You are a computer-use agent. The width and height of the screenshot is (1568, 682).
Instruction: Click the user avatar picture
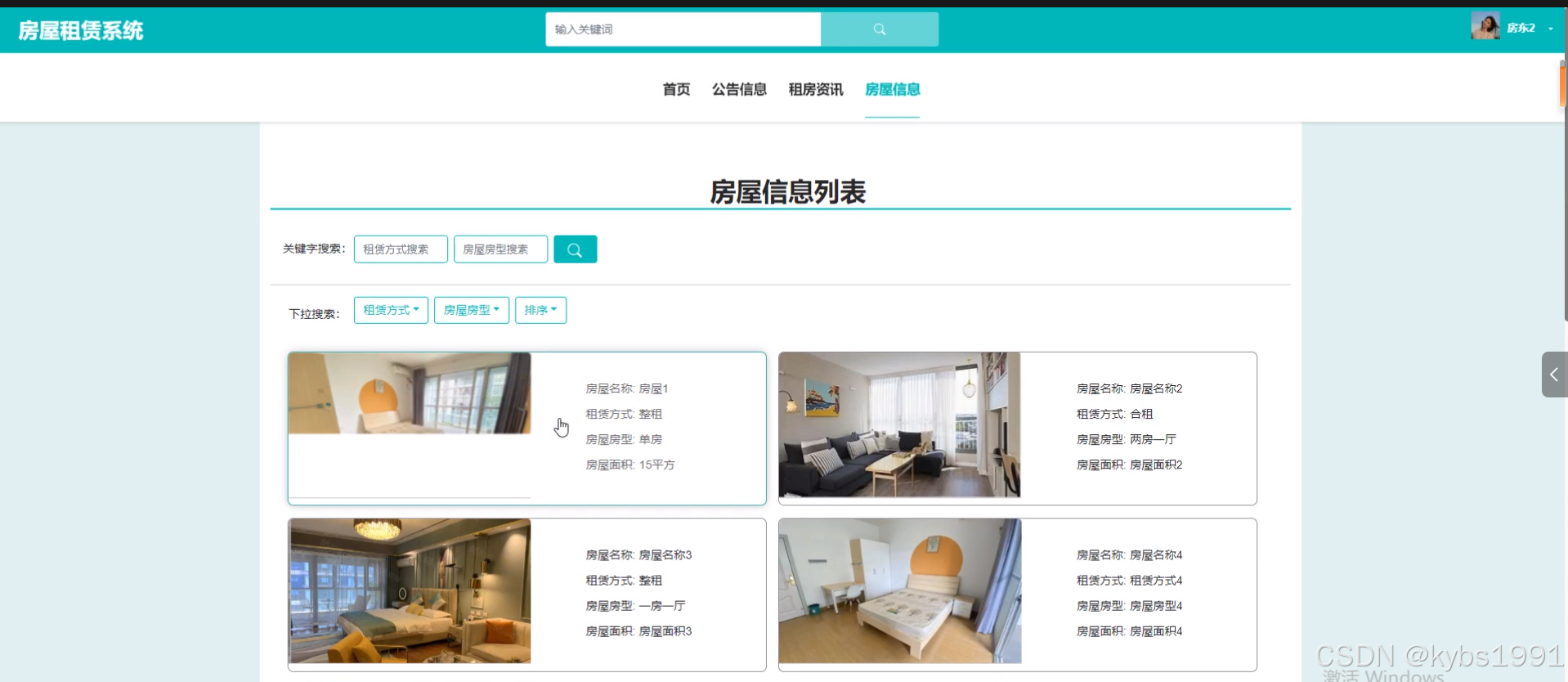pyautogui.click(x=1485, y=26)
